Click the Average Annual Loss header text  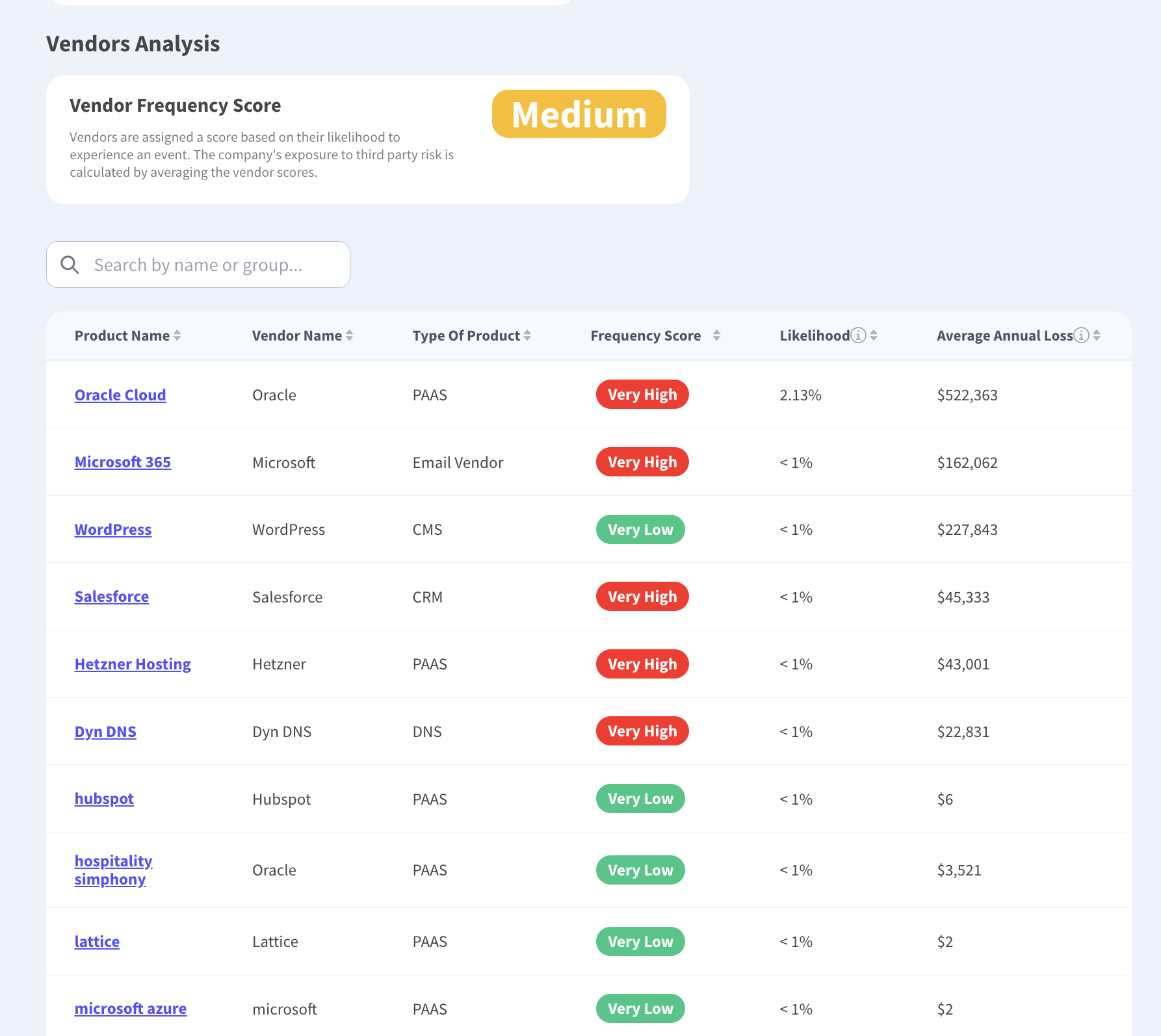(x=1004, y=335)
